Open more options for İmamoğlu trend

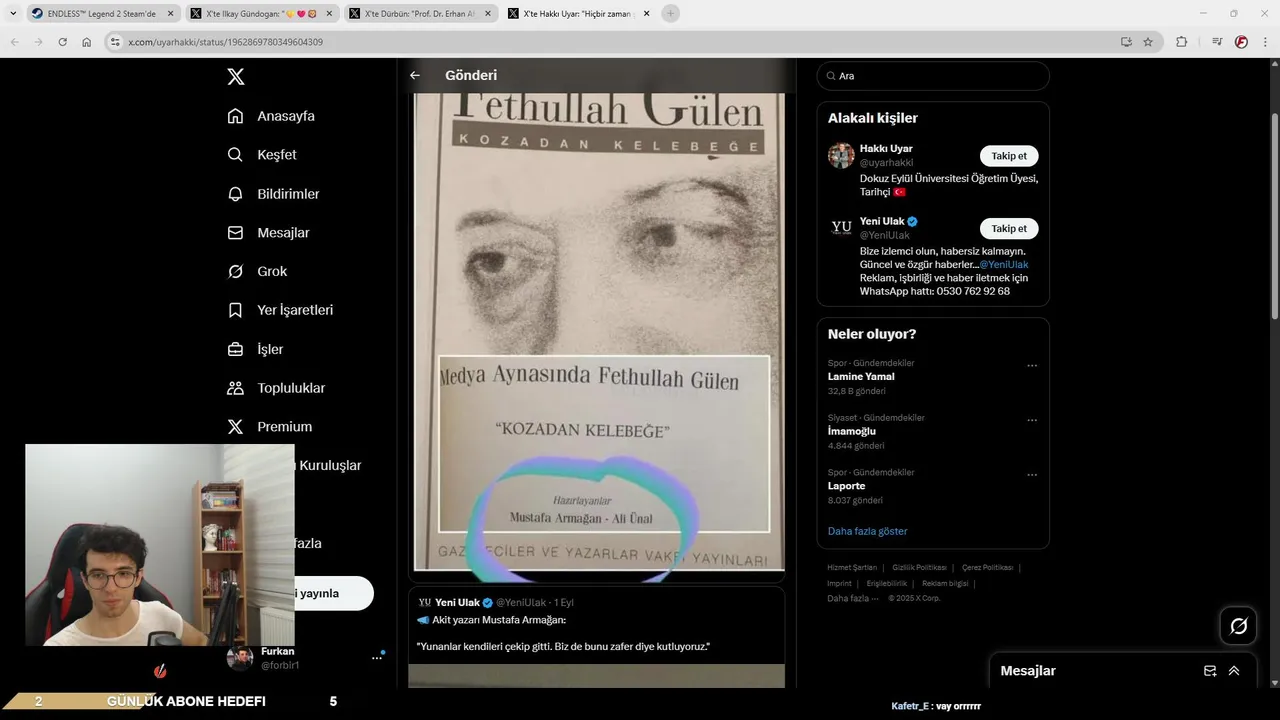coord(1032,421)
